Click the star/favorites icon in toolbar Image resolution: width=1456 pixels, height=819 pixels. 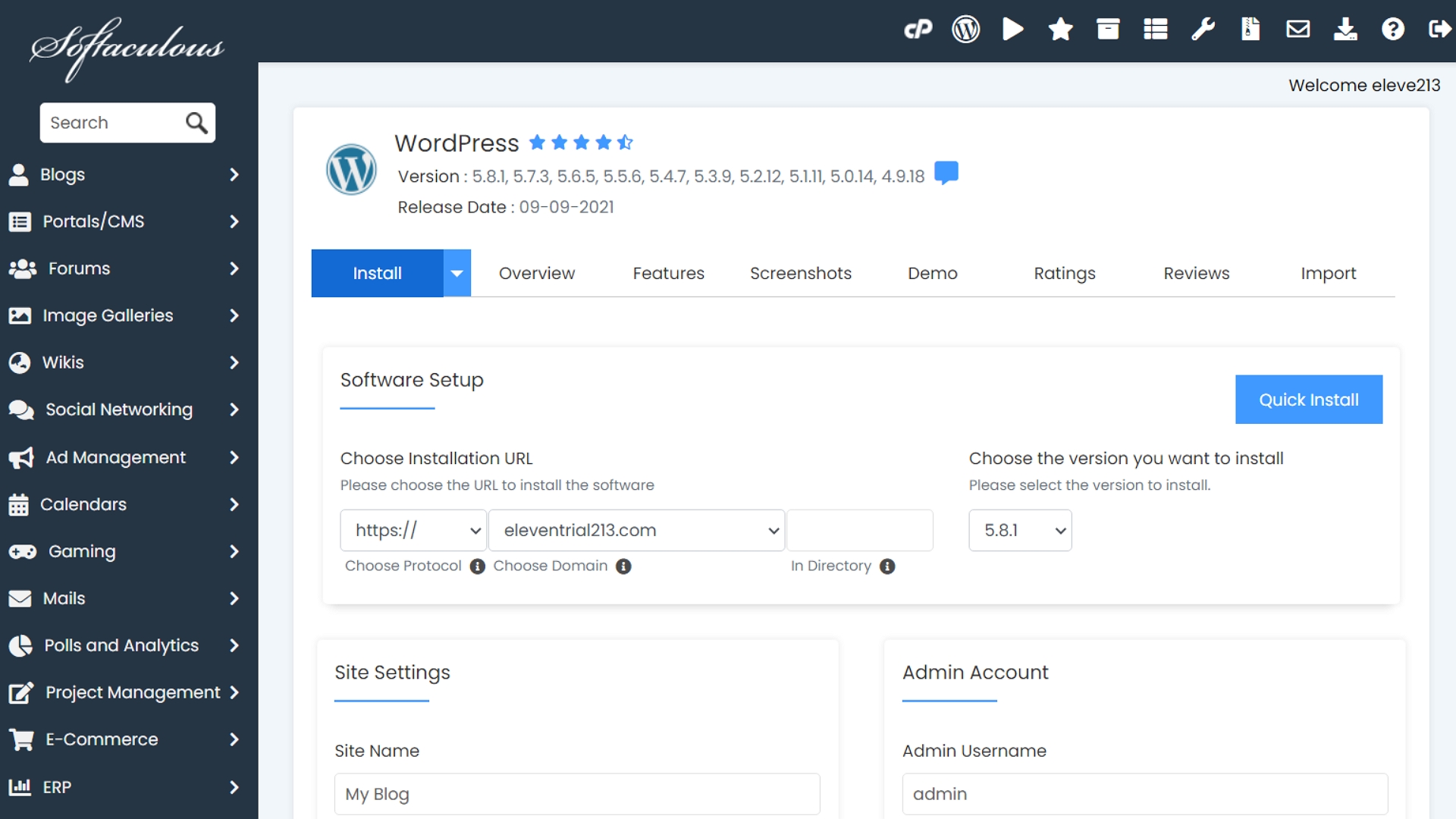coord(1057,30)
